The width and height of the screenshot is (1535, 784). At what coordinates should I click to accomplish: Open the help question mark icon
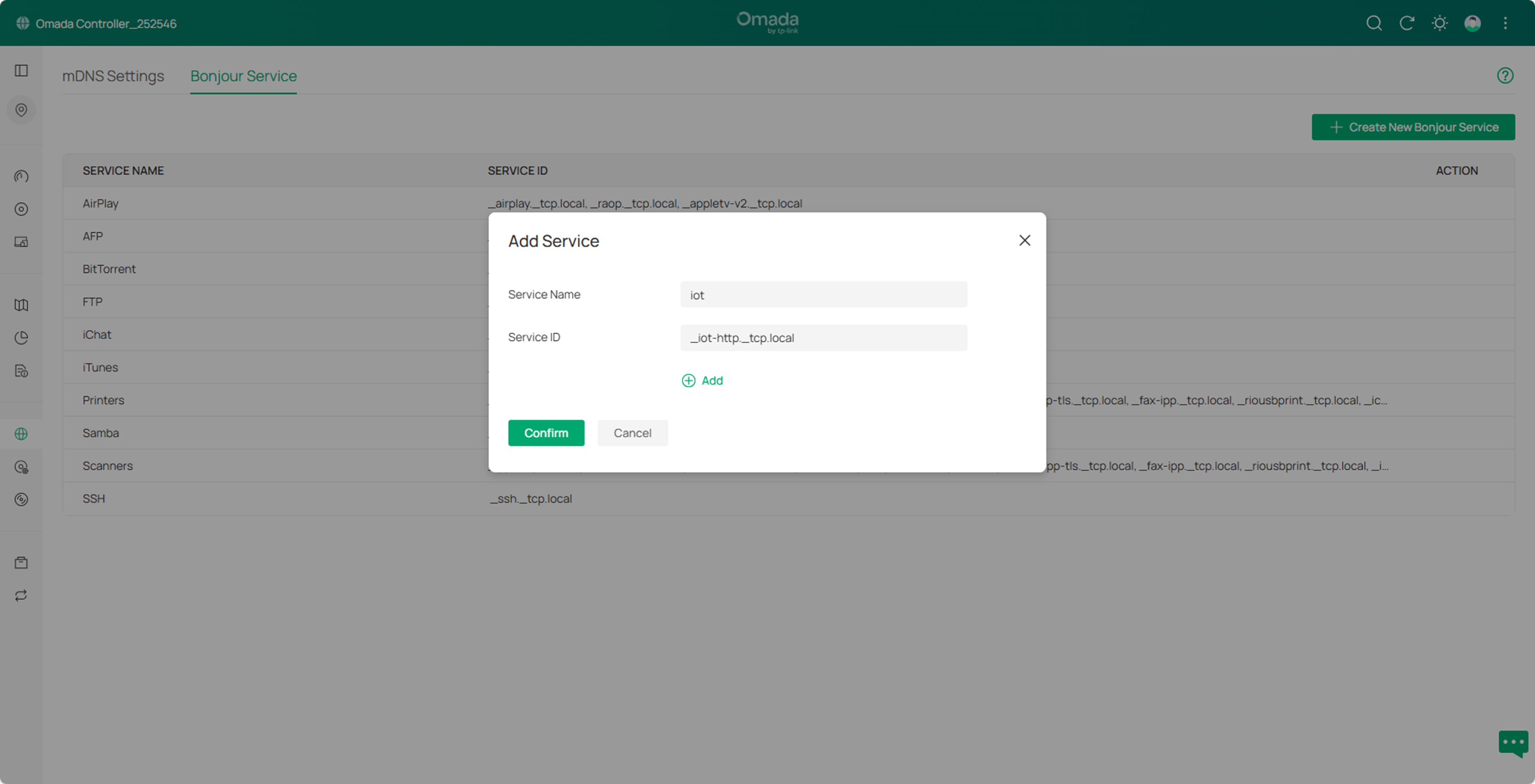(1505, 75)
